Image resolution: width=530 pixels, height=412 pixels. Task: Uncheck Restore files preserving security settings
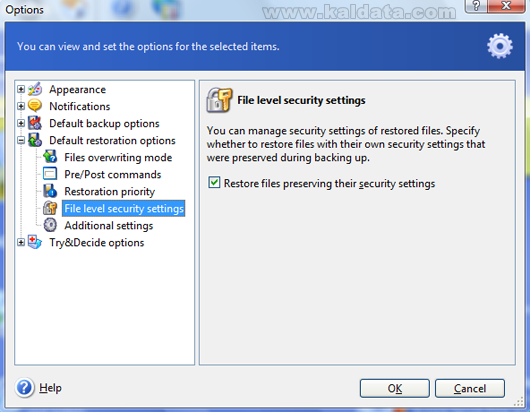click(214, 183)
